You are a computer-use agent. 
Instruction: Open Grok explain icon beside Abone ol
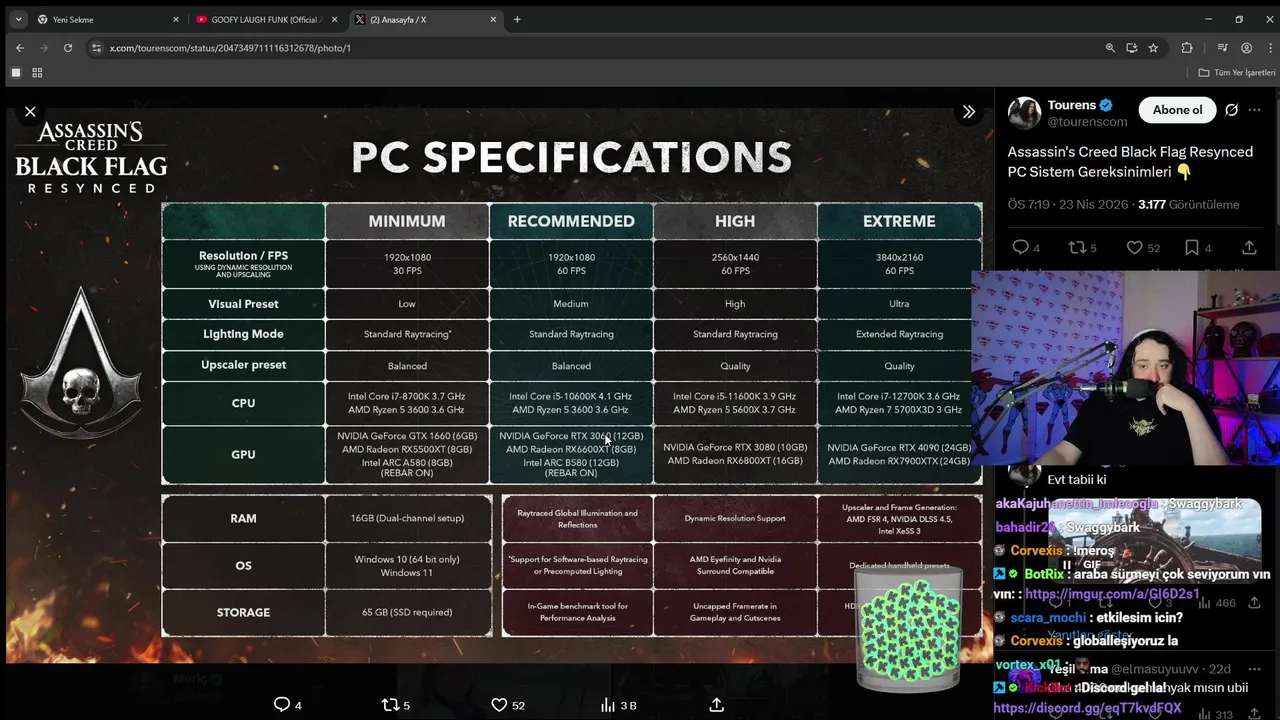tap(1231, 110)
